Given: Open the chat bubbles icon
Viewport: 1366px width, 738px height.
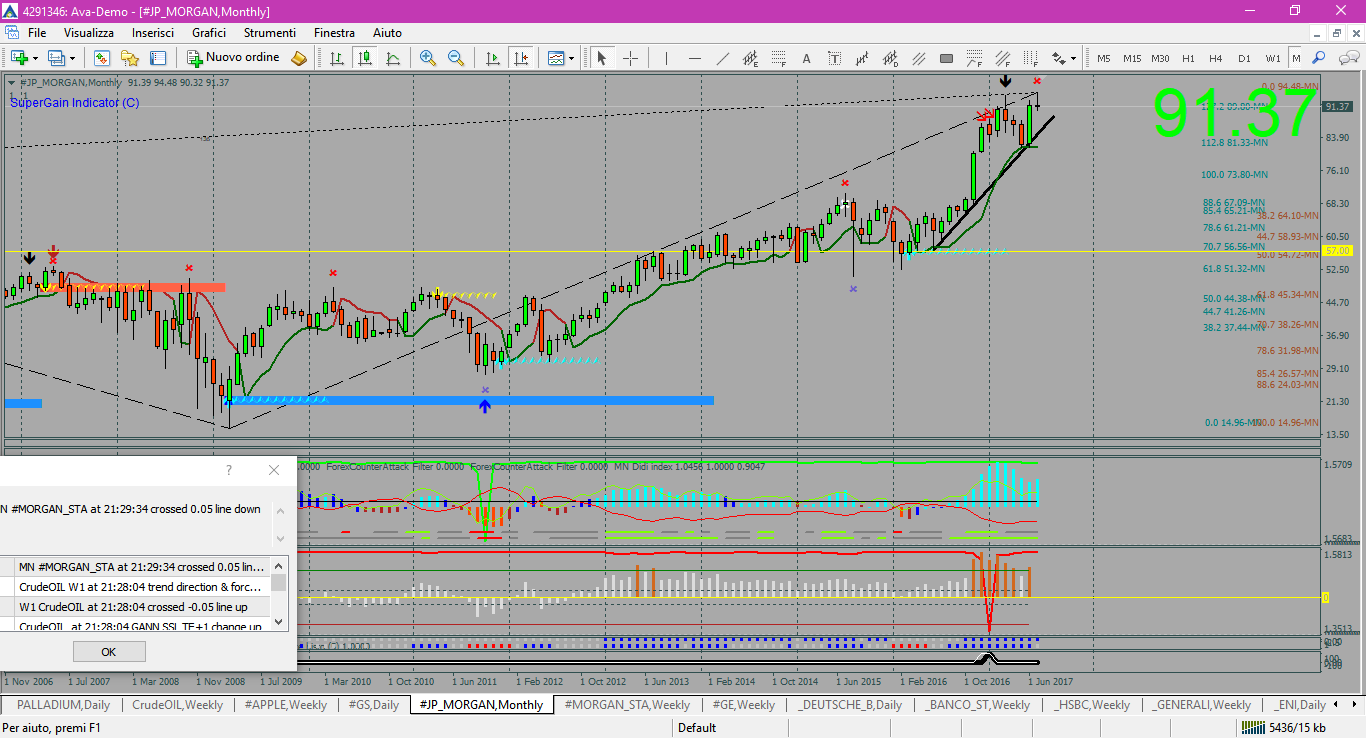Looking at the screenshot, I should click(1347, 58).
